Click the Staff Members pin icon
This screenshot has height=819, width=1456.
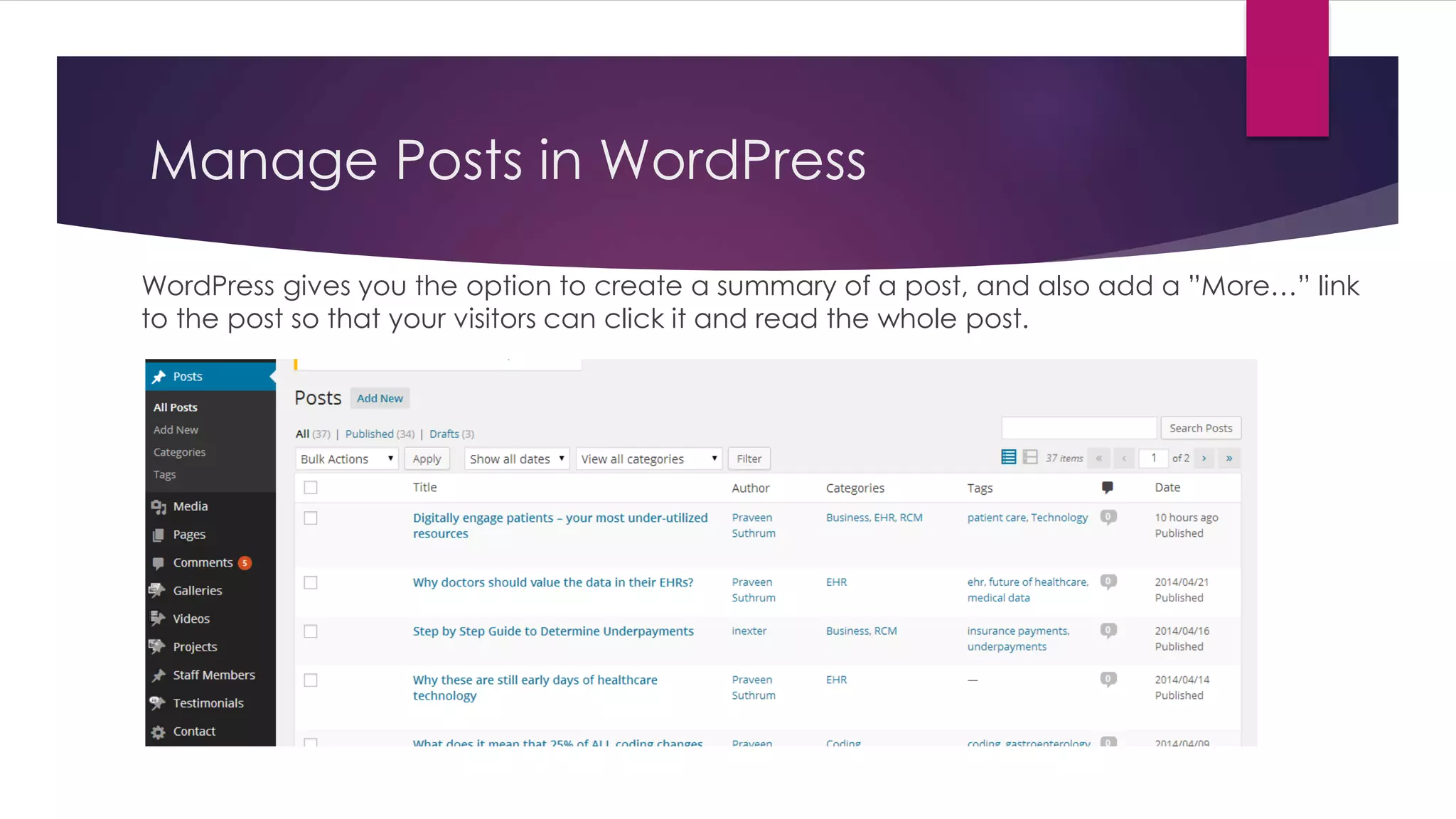tap(159, 675)
